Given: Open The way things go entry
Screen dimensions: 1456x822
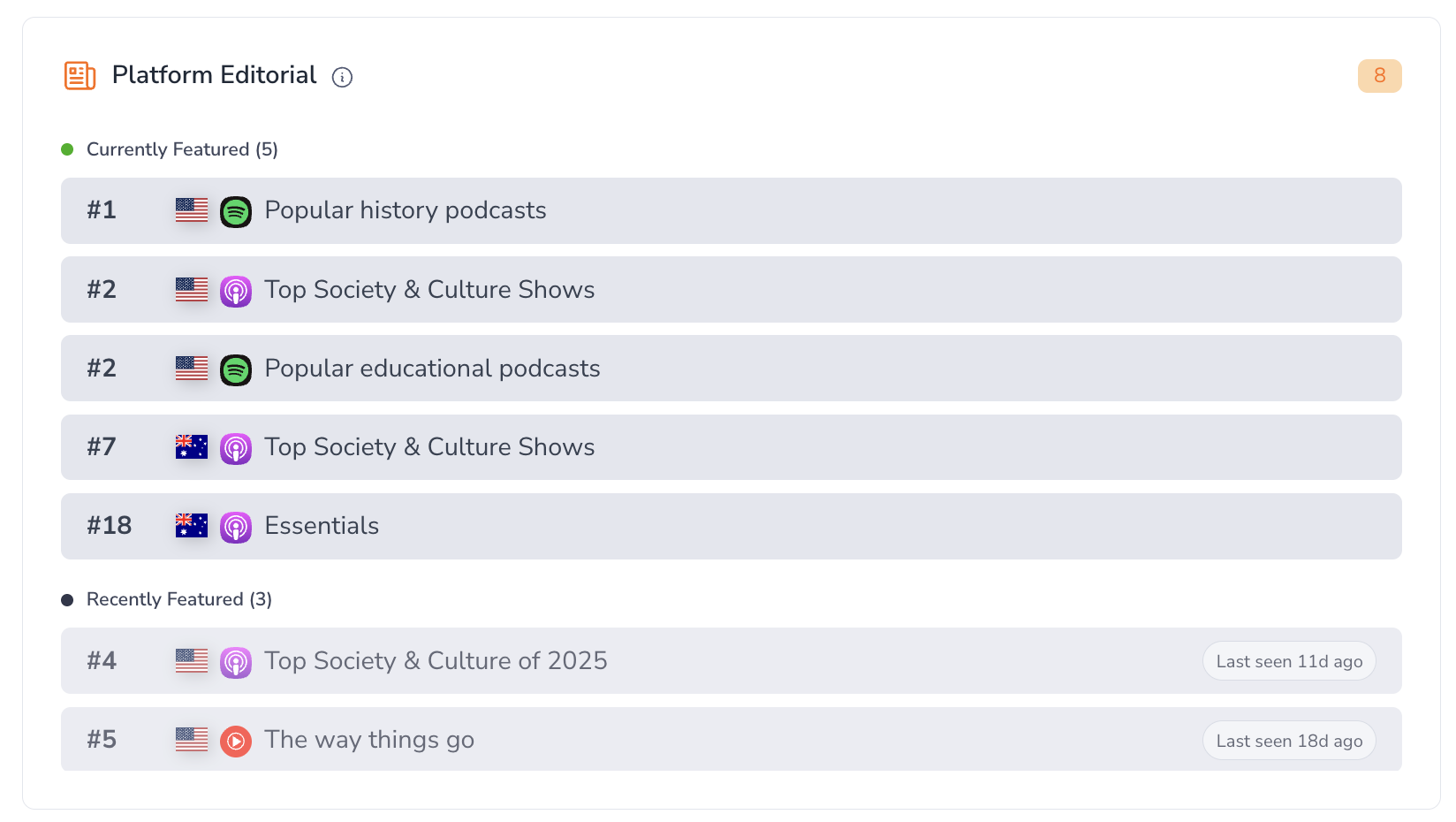Looking at the screenshot, I should click(369, 740).
